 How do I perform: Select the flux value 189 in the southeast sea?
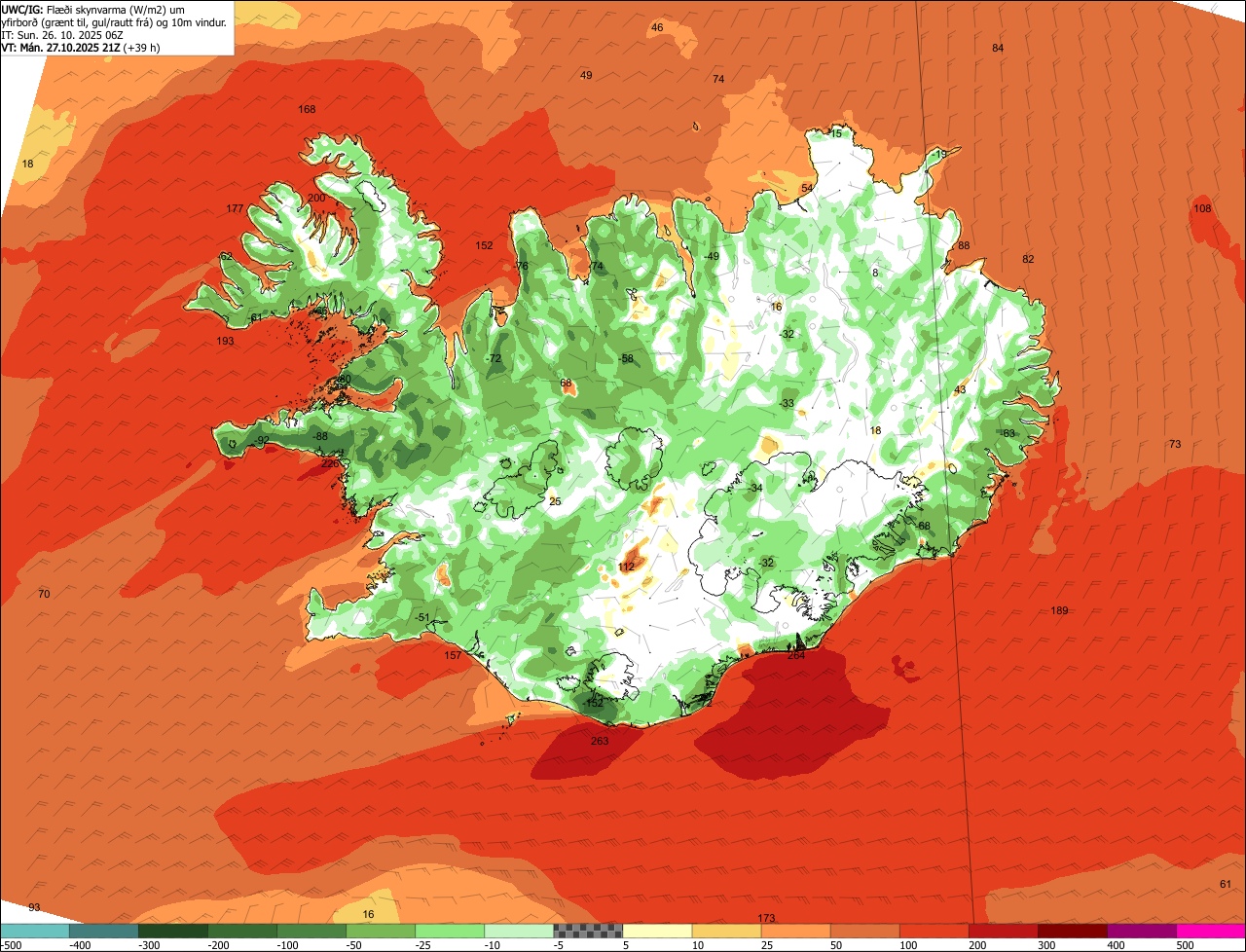point(1059,610)
